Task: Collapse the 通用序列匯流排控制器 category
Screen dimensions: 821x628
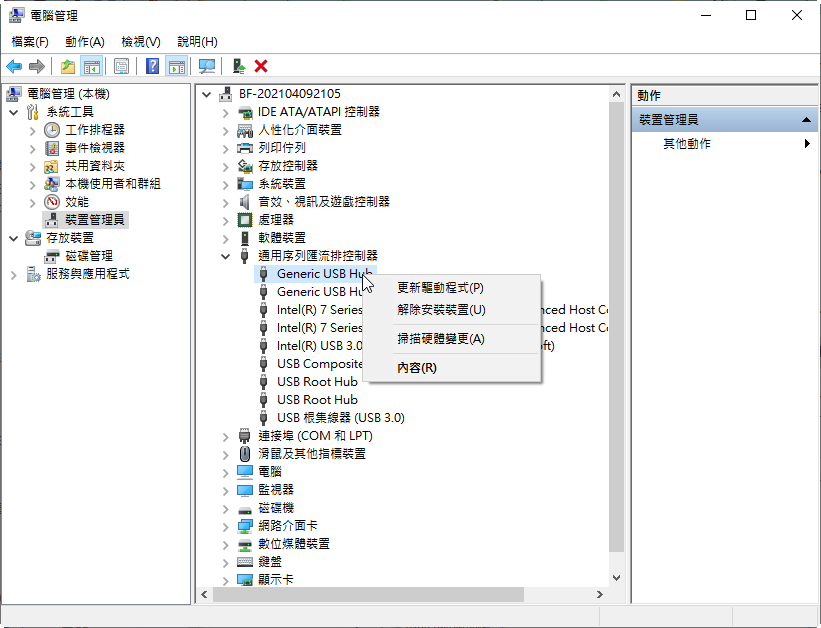Action: pyautogui.click(x=225, y=256)
